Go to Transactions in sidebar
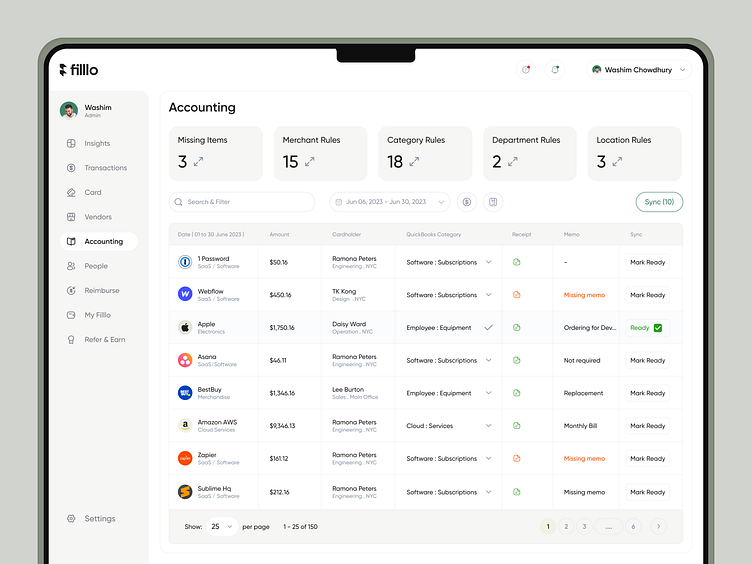The image size is (752, 564). click(x=105, y=168)
